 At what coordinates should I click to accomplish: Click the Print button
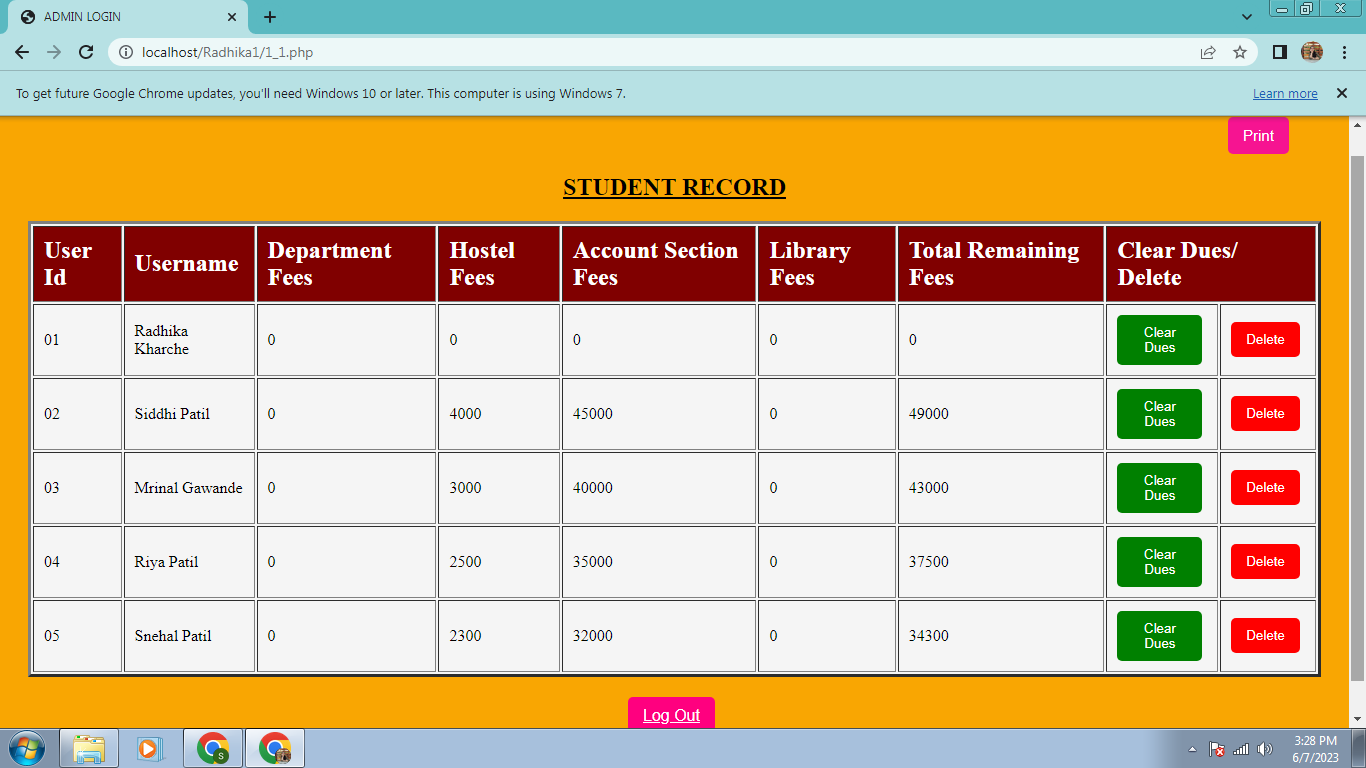pyautogui.click(x=1257, y=135)
